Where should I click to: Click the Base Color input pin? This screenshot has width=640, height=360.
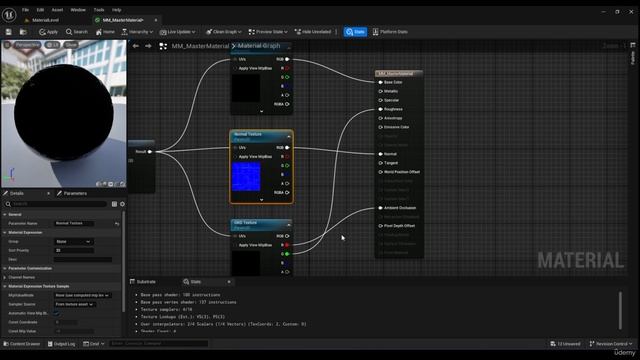click(380, 82)
